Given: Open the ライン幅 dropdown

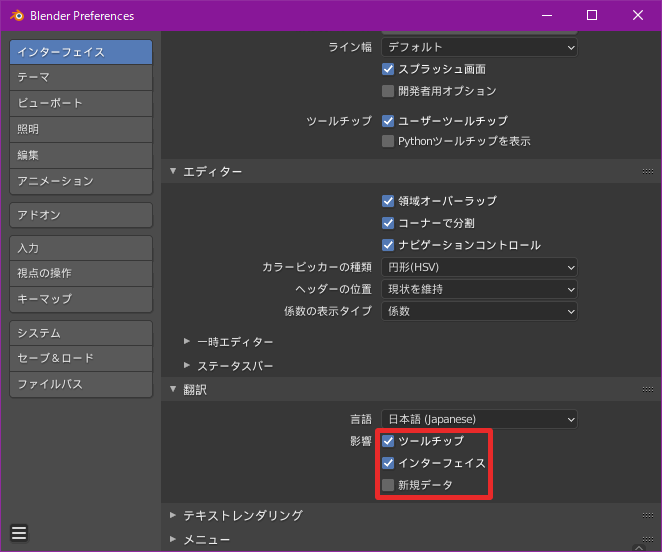Looking at the screenshot, I should (x=479, y=47).
